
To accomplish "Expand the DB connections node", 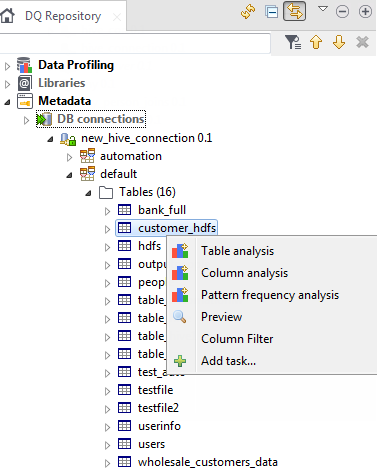I will 26,120.
